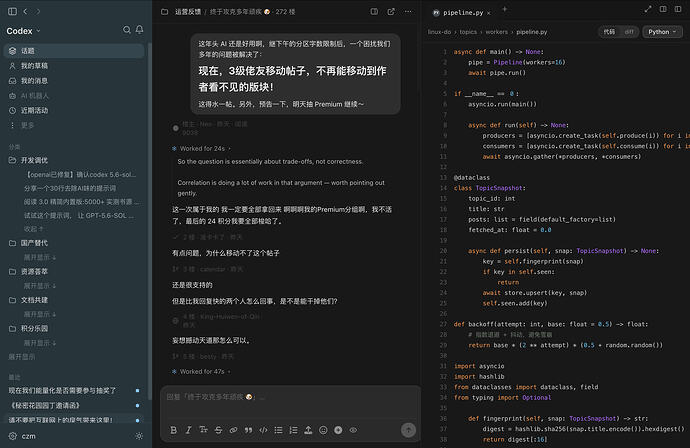690x448 pixels.
Task: Open the Python language dropdown
Action: click(x=662, y=32)
